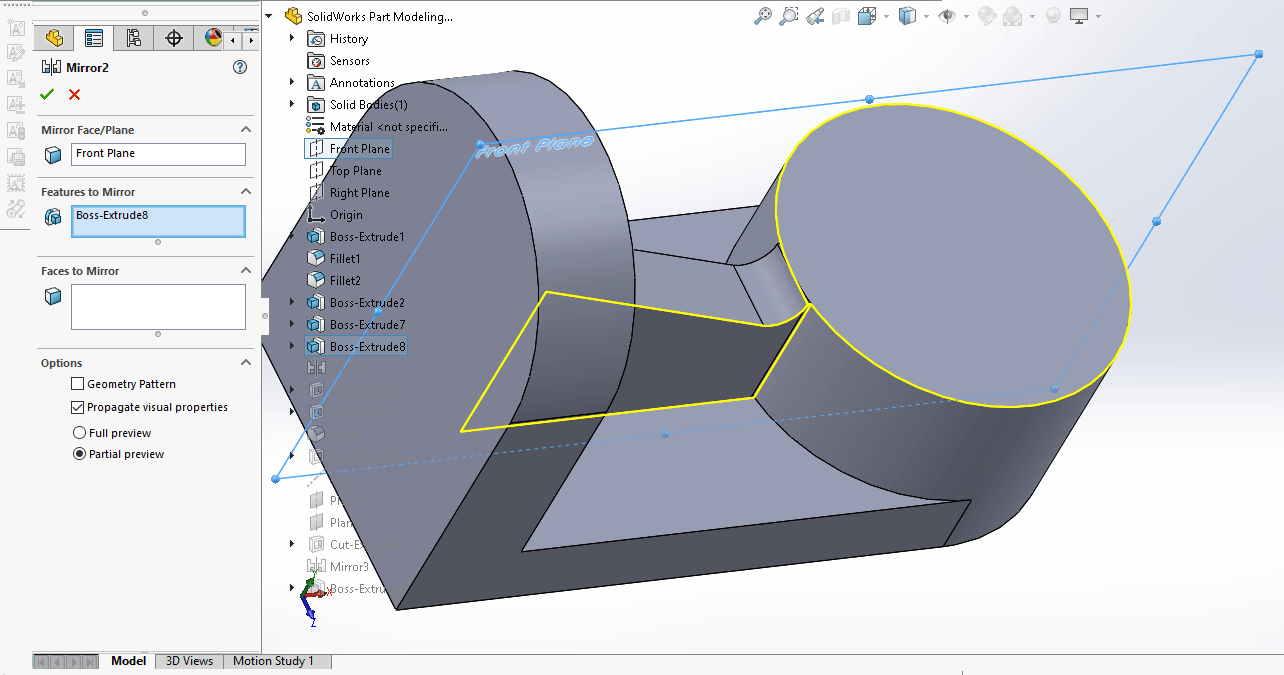Select Right Plane in the feature tree

[x=359, y=193]
